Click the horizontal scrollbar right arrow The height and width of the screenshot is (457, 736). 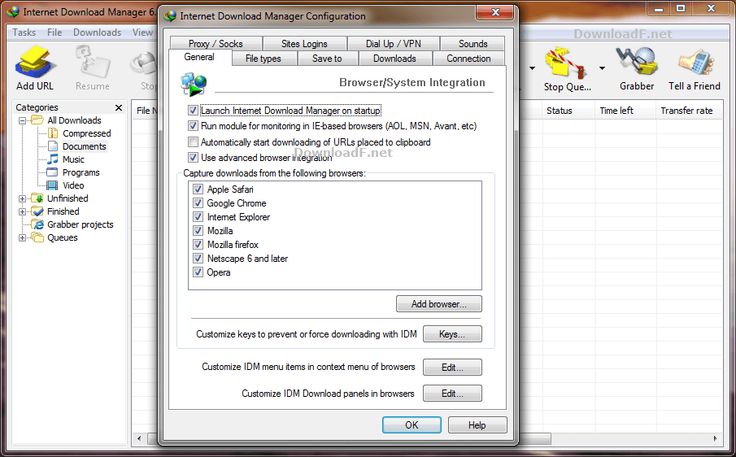coord(715,439)
